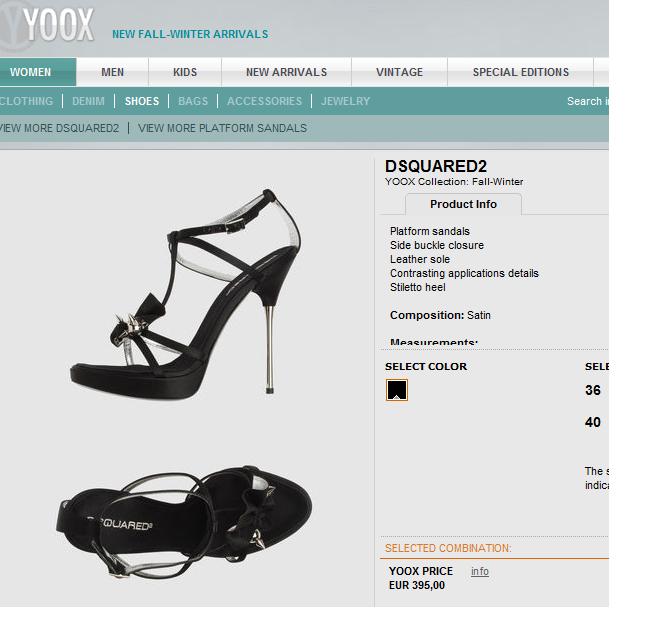Open the YOOX price info link

(x=480, y=571)
